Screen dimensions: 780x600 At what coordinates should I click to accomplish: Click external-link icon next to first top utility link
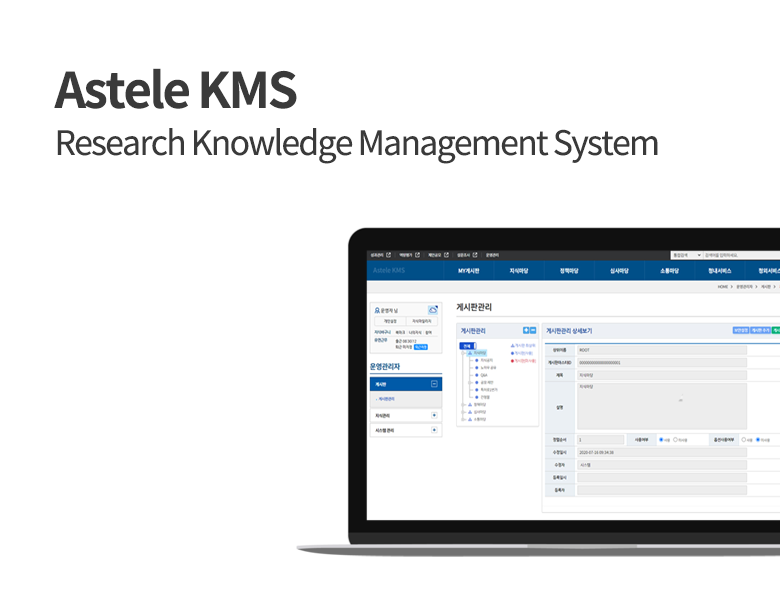click(x=389, y=255)
